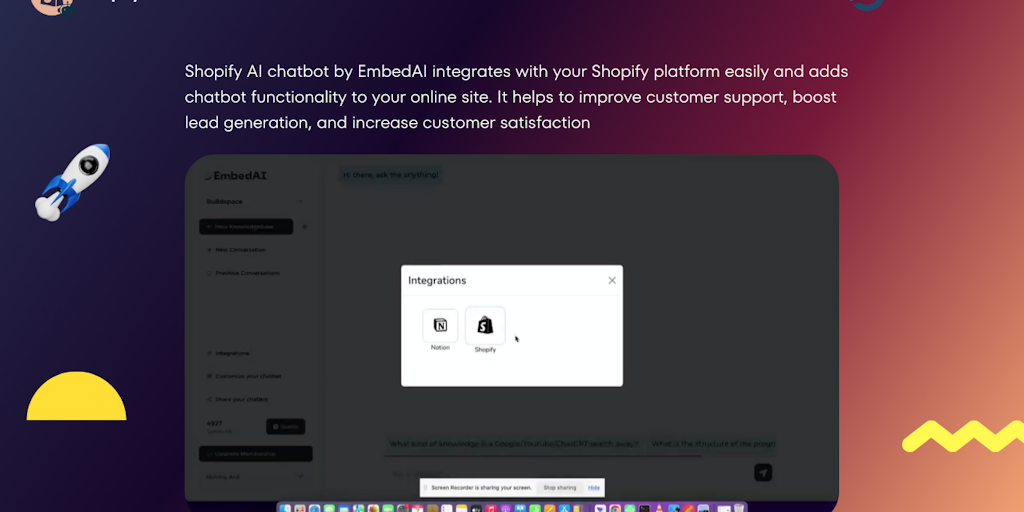
Task: Select the Shopify integration icon
Action: (485, 325)
